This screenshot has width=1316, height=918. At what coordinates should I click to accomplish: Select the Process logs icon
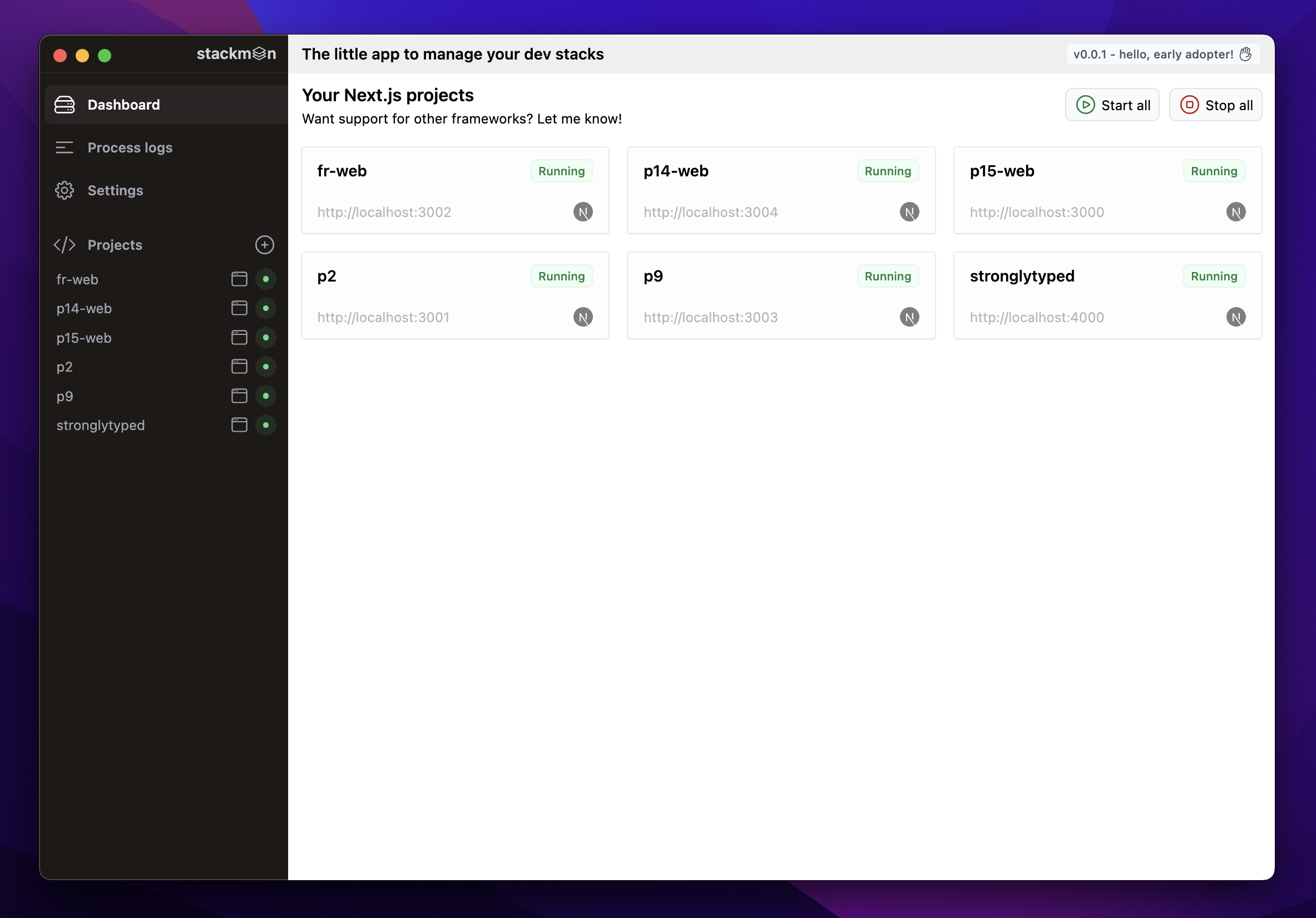point(64,147)
